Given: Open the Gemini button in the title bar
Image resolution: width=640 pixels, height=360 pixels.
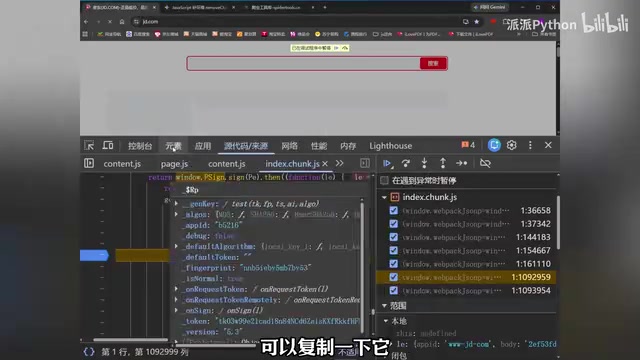Looking at the screenshot, I should tap(489, 7).
